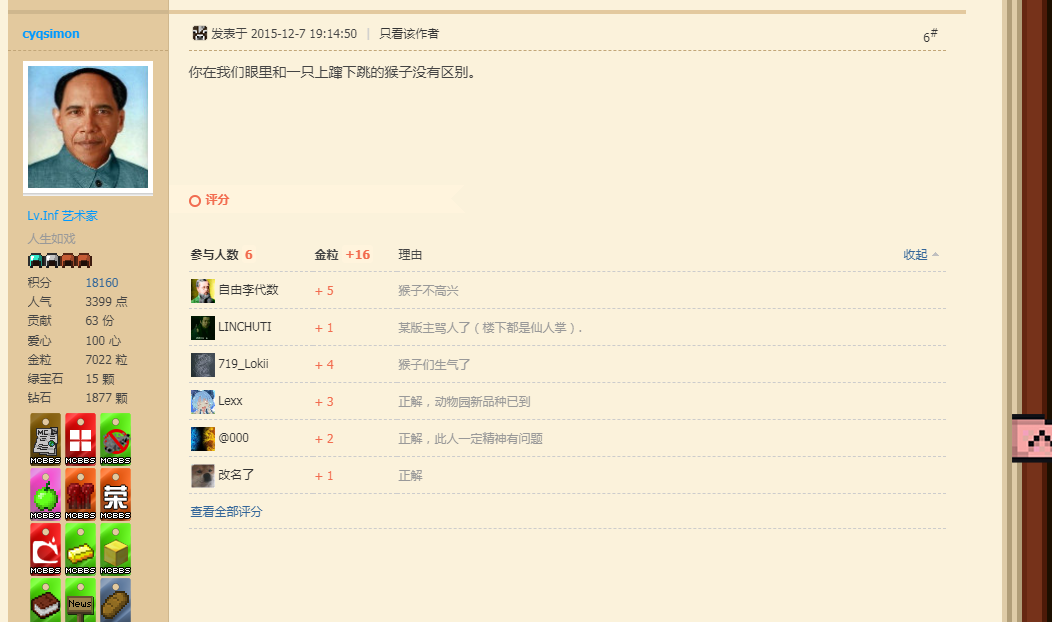This screenshot has height=622, width=1052.
Task: Open avatar of rater LINCHUTI
Action: 203,327
